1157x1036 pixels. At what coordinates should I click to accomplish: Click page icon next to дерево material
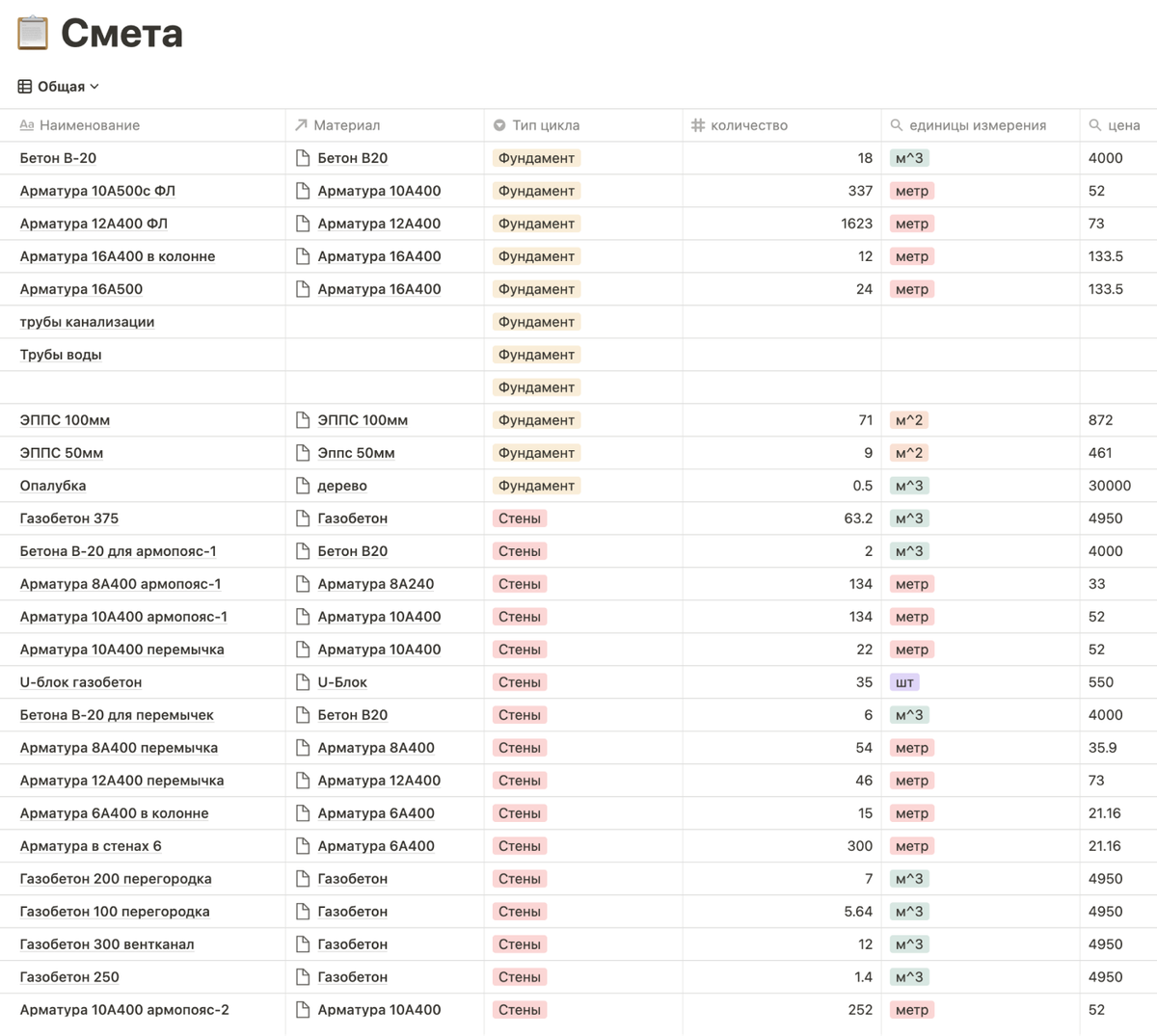point(303,486)
